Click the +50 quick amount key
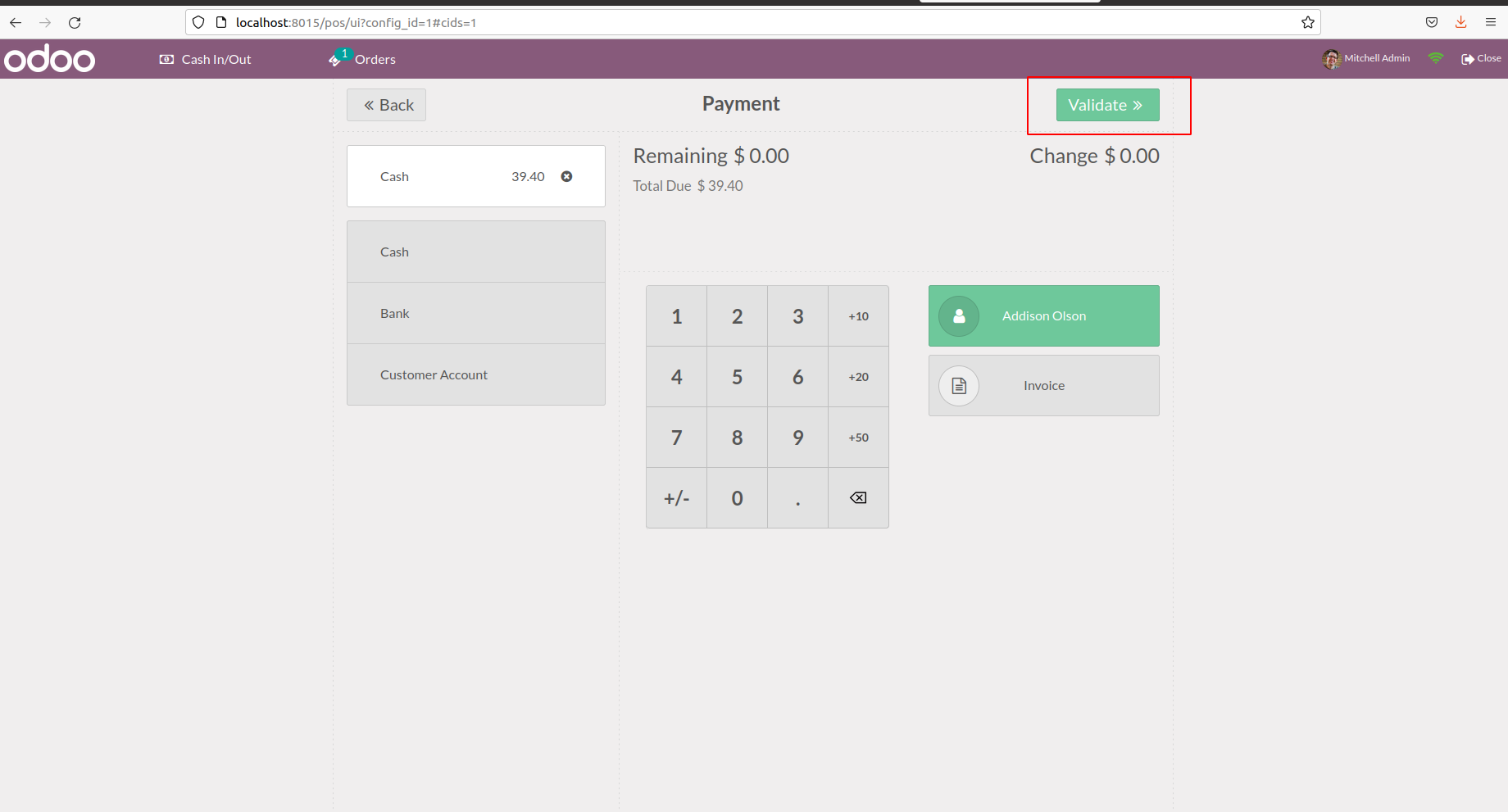 (858, 438)
